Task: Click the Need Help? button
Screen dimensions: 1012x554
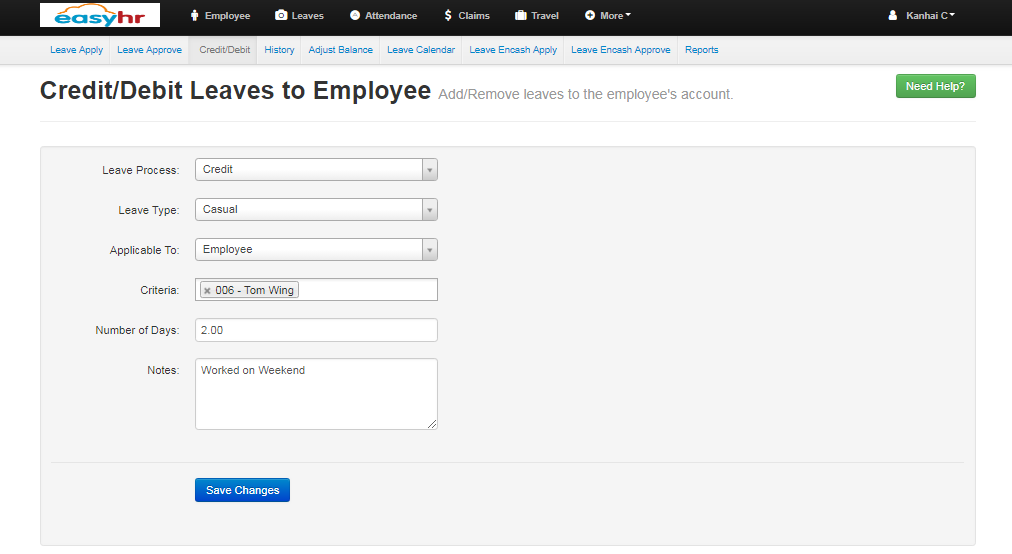Action: point(935,87)
